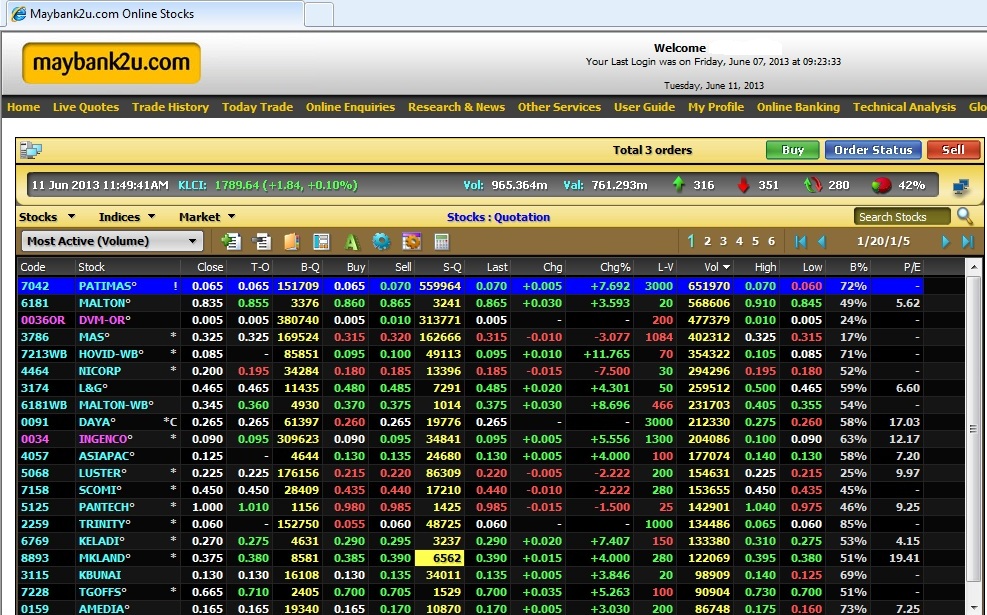Click the maybank2u.com logo

point(111,62)
